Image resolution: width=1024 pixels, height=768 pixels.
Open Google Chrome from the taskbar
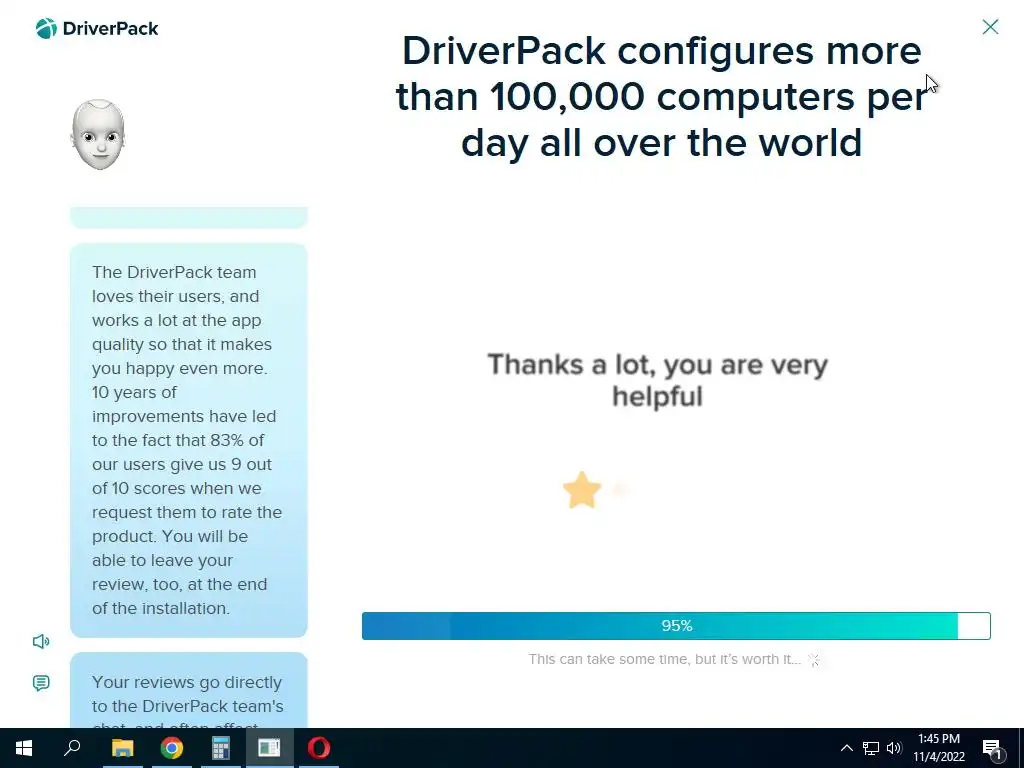pyautogui.click(x=172, y=748)
